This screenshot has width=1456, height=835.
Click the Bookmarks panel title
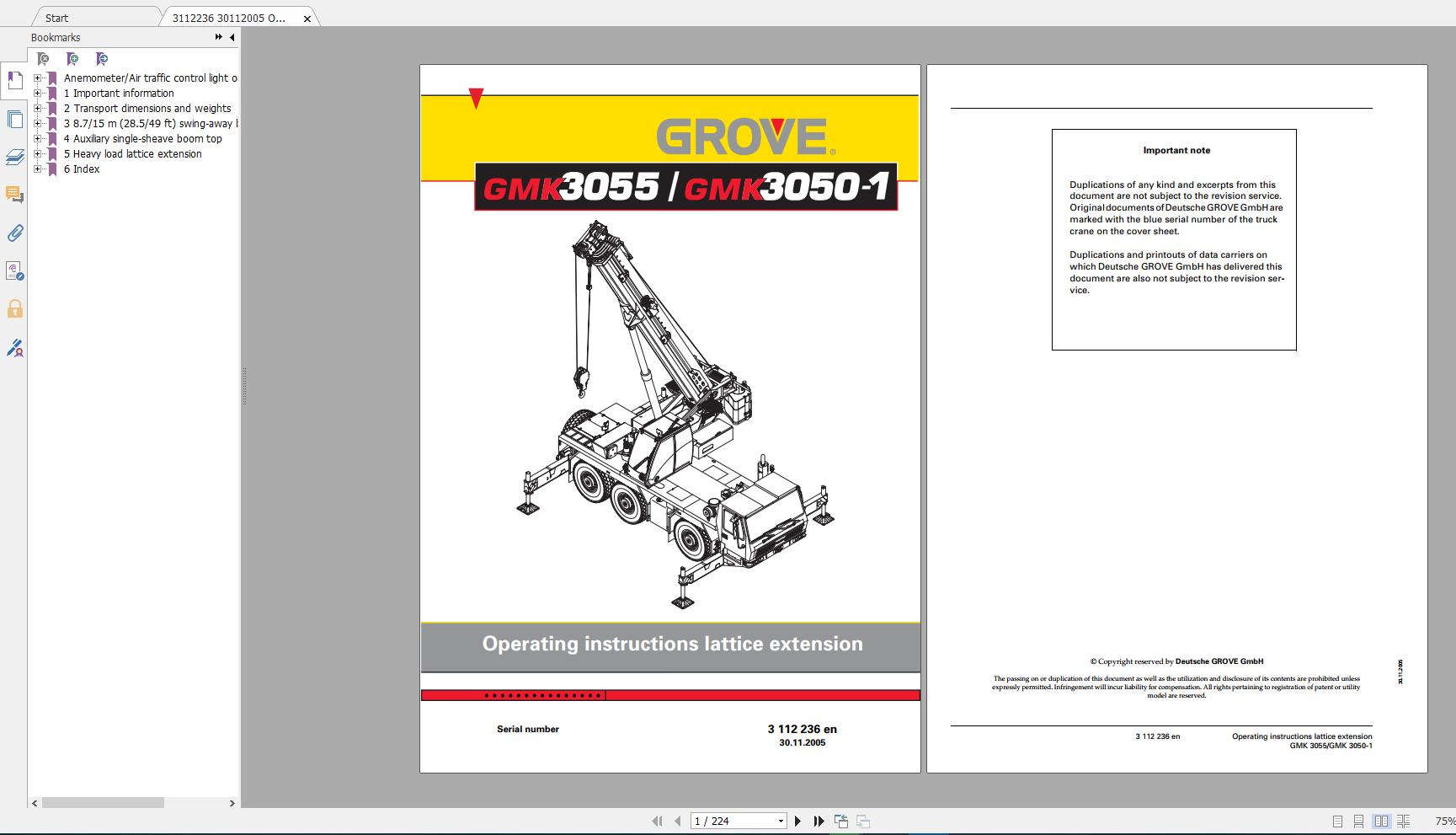click(56, 37)
